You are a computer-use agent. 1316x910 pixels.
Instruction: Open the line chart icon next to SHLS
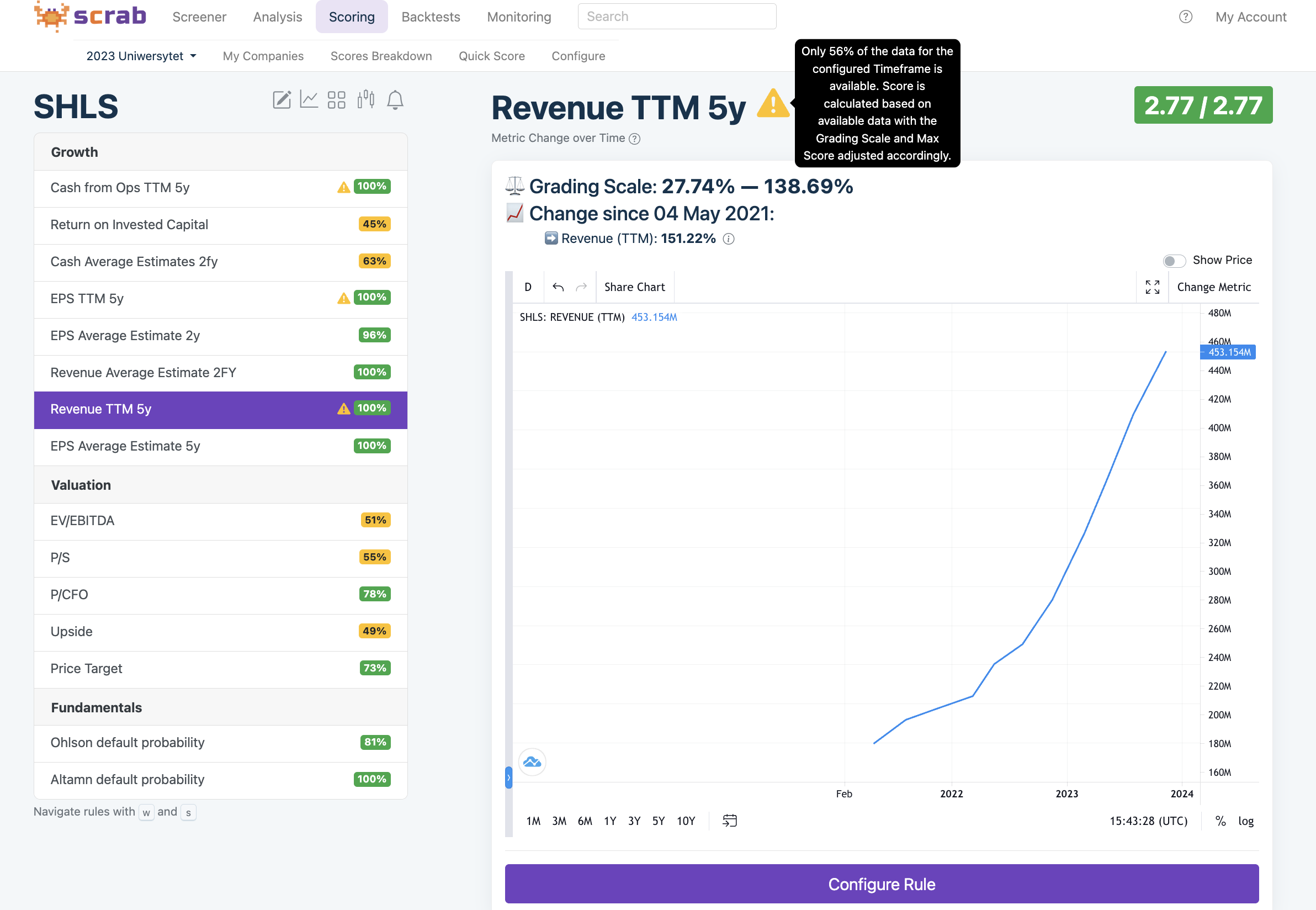tap(309, 100)
